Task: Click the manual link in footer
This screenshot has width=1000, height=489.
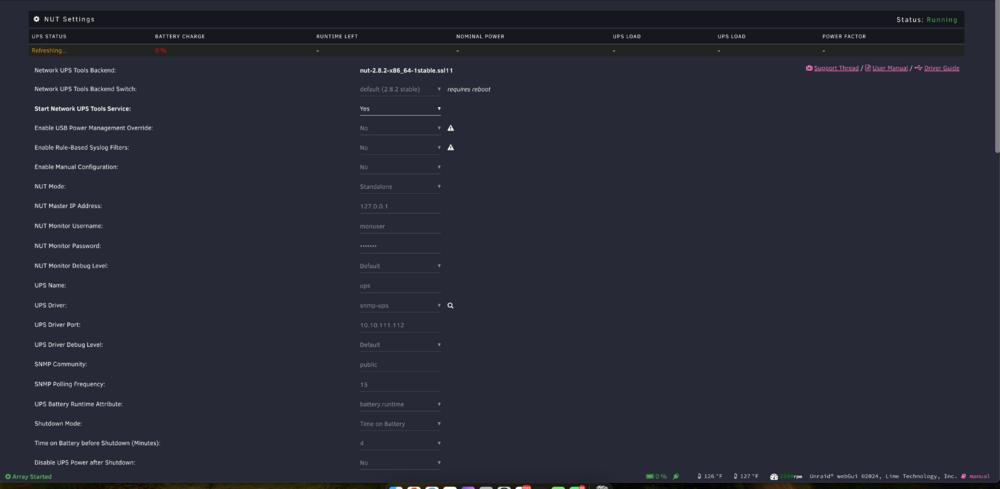Action: pyautogui.click(x=980, y=476)
